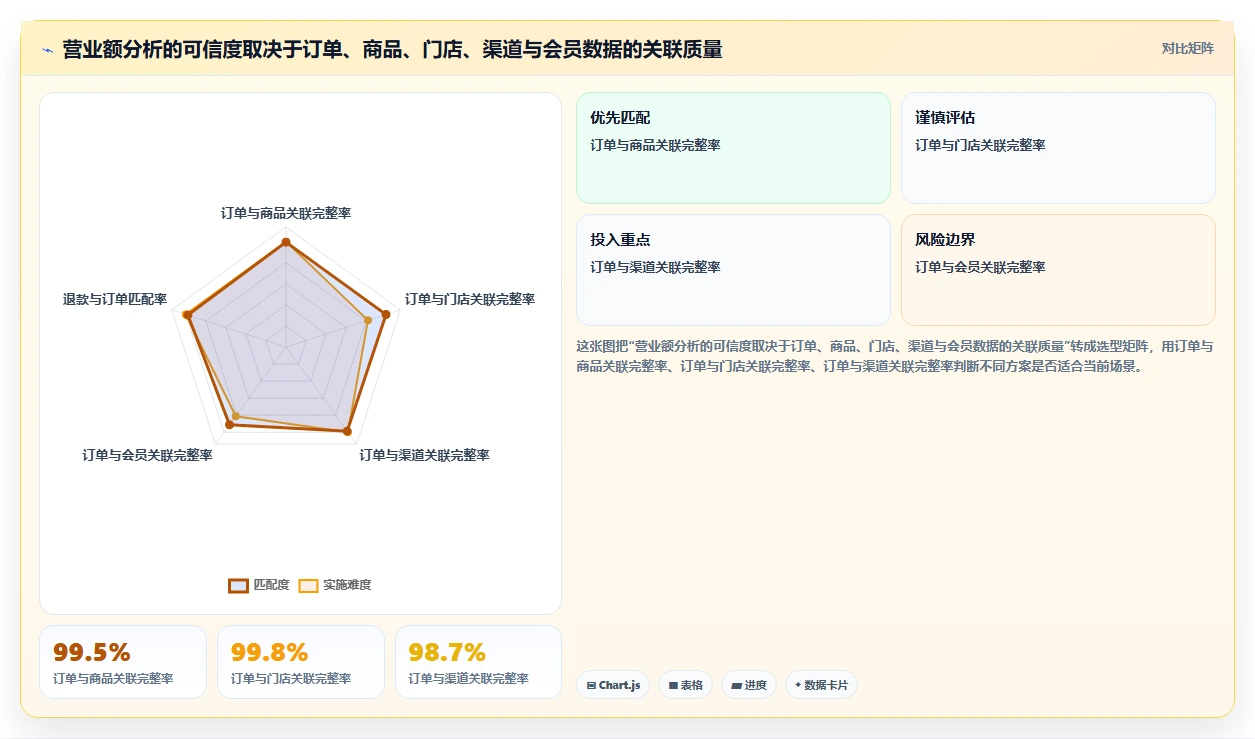Click the 表格 tag
This screenshot has height=739, width=1255.
click(685, 685)
